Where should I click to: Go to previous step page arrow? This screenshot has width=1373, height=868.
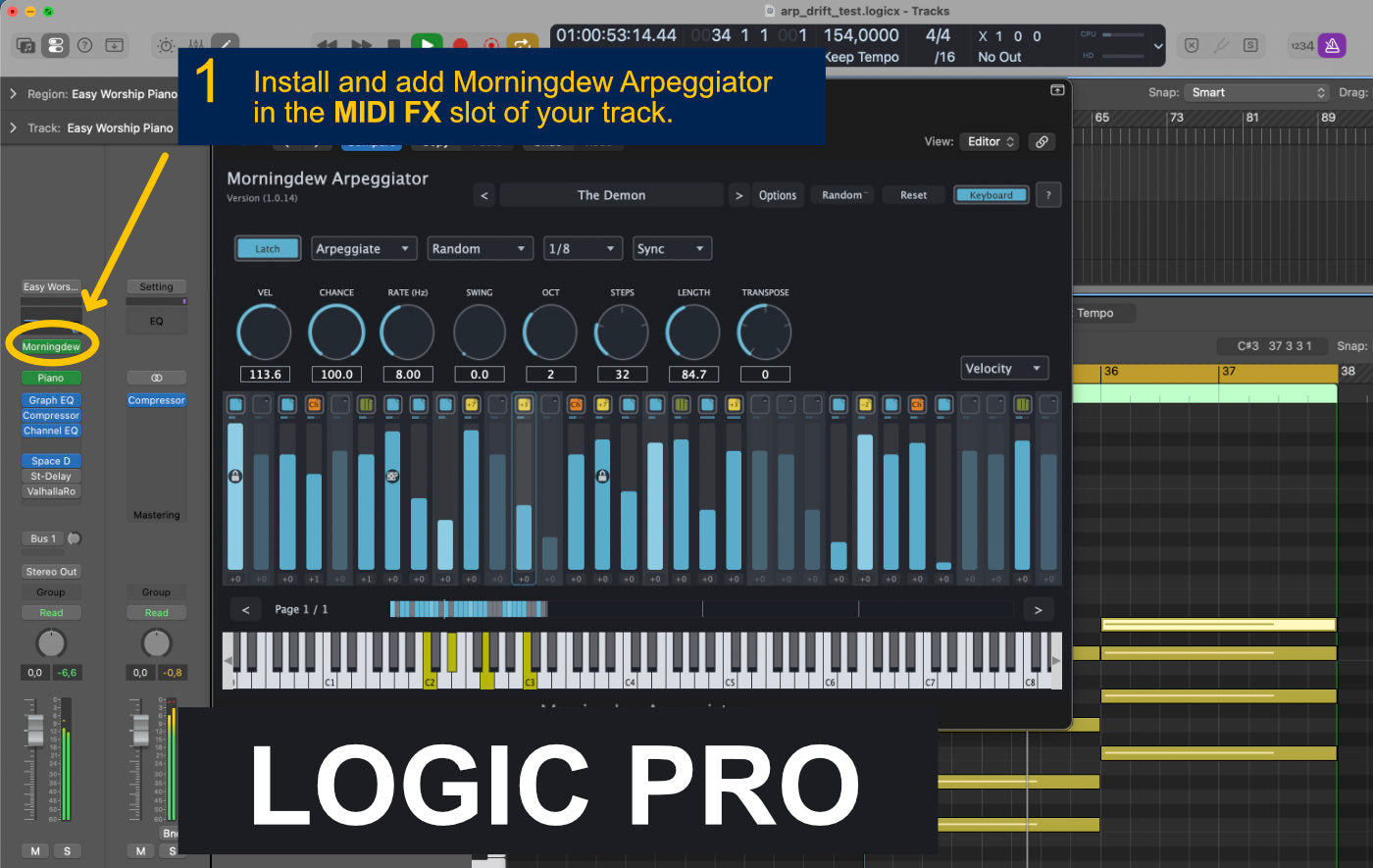tap(245, 609)
